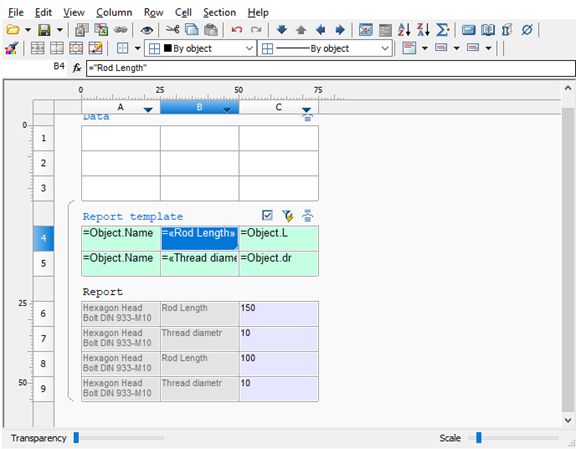Click the Cut scissors icon

pos(172,29)
